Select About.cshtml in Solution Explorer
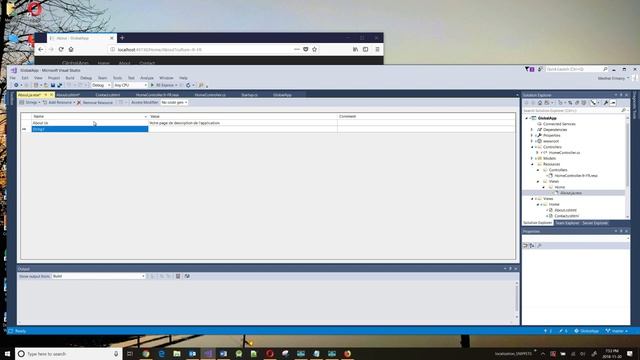 (x=565, y=210)
